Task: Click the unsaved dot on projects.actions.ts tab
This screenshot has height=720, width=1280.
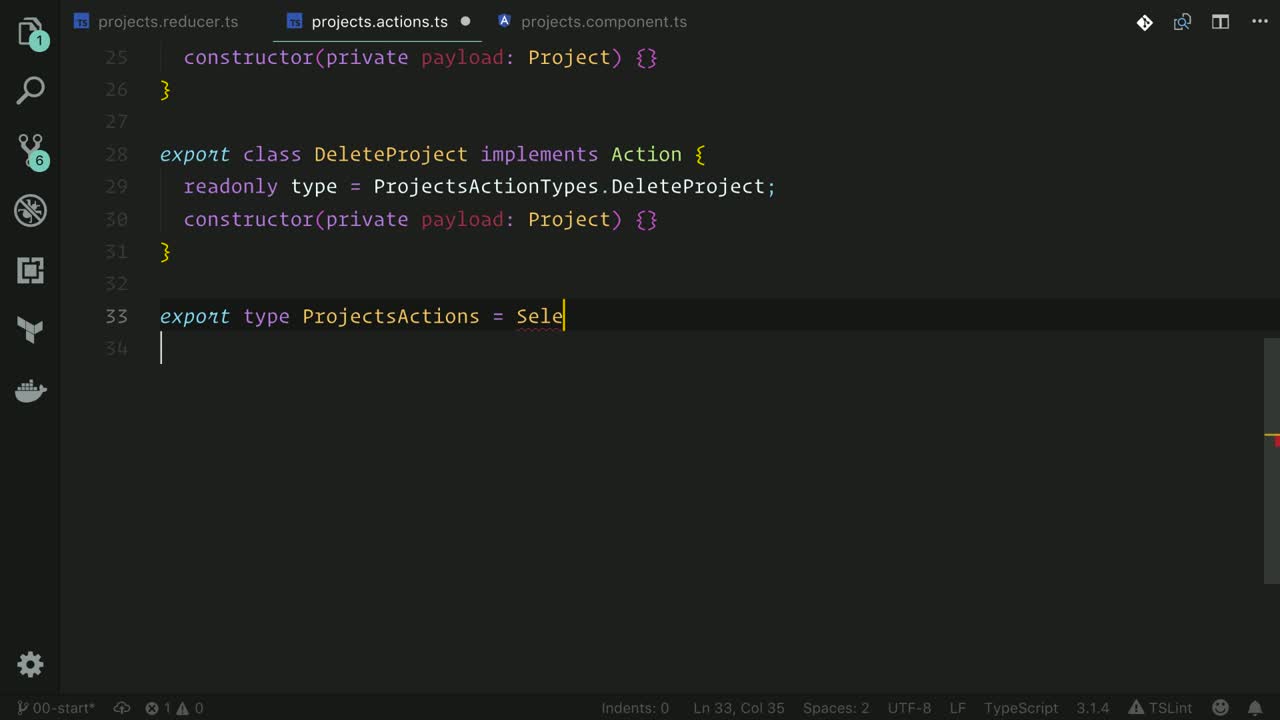Action: (x=465, y=22)
